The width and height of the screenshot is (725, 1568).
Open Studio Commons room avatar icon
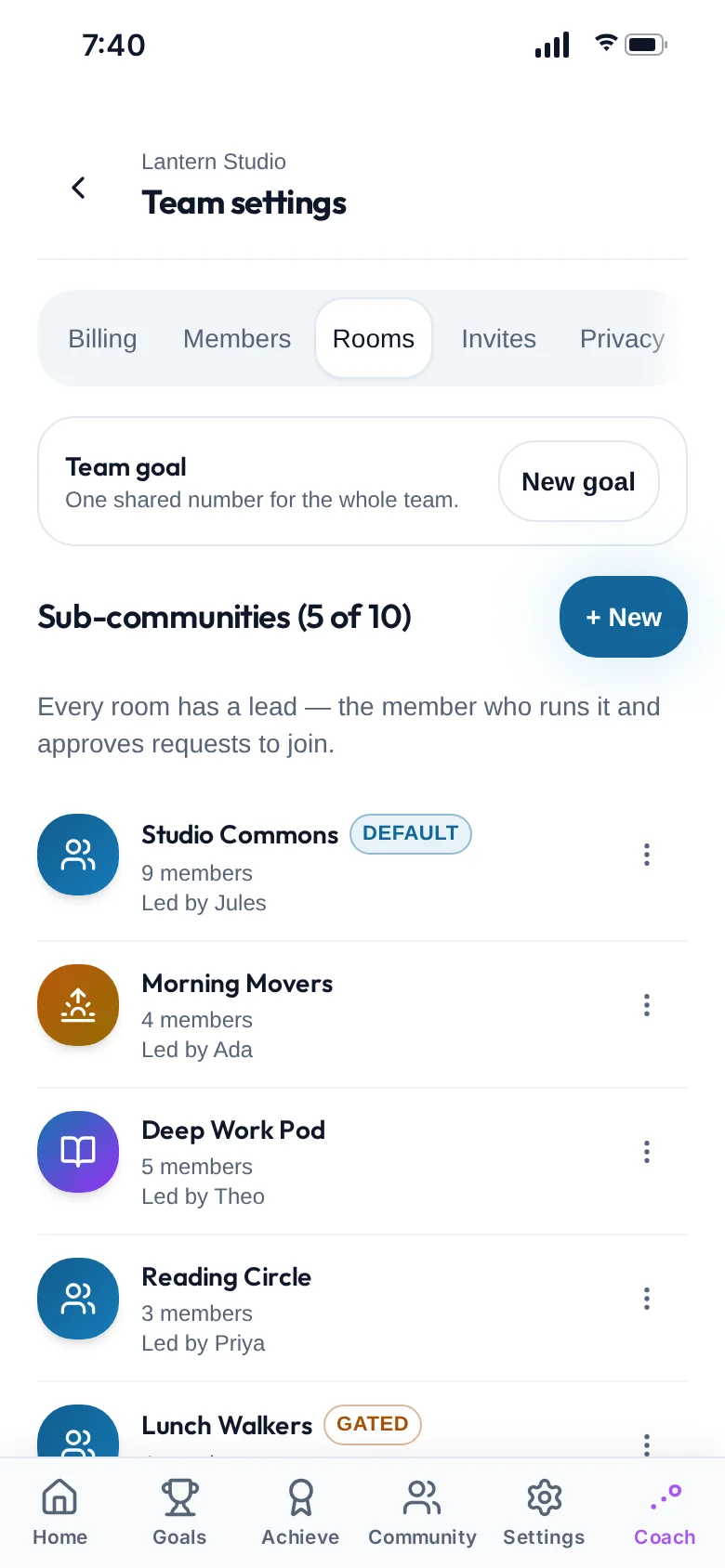[x=78, y=855]
